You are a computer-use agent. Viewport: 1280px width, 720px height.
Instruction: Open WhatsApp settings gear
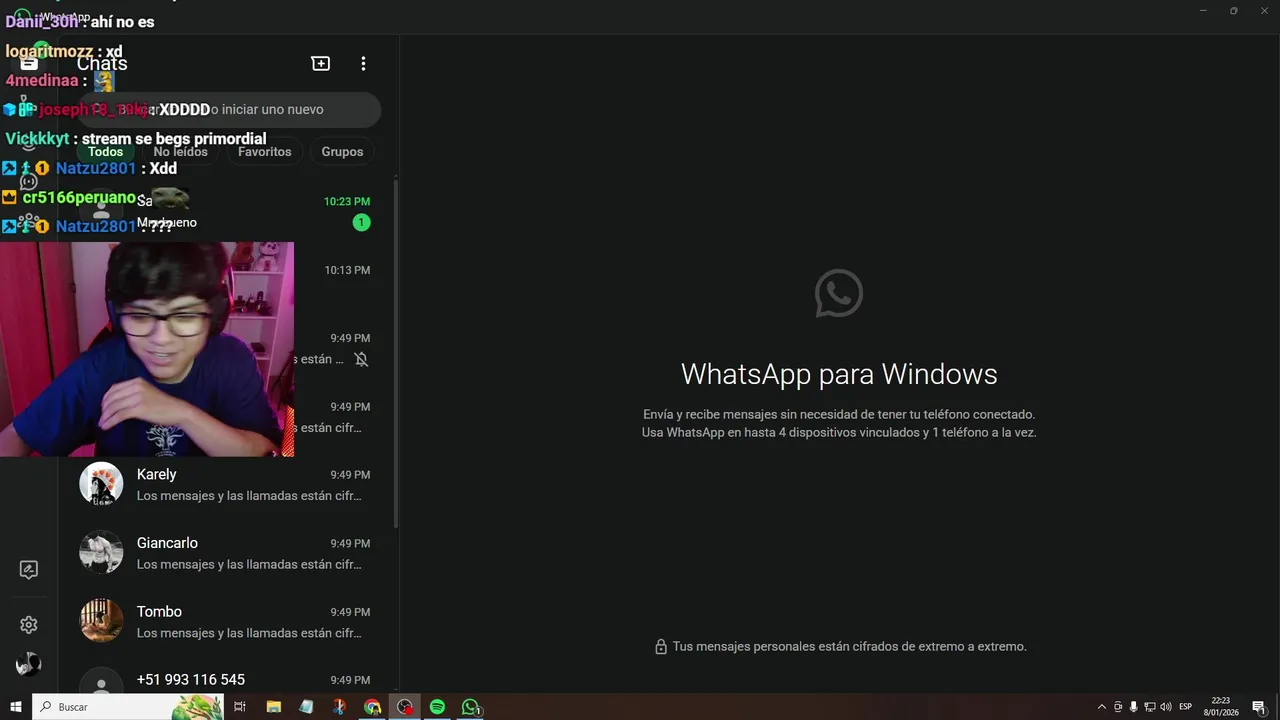pyautogui.click(x=29, y=625)
